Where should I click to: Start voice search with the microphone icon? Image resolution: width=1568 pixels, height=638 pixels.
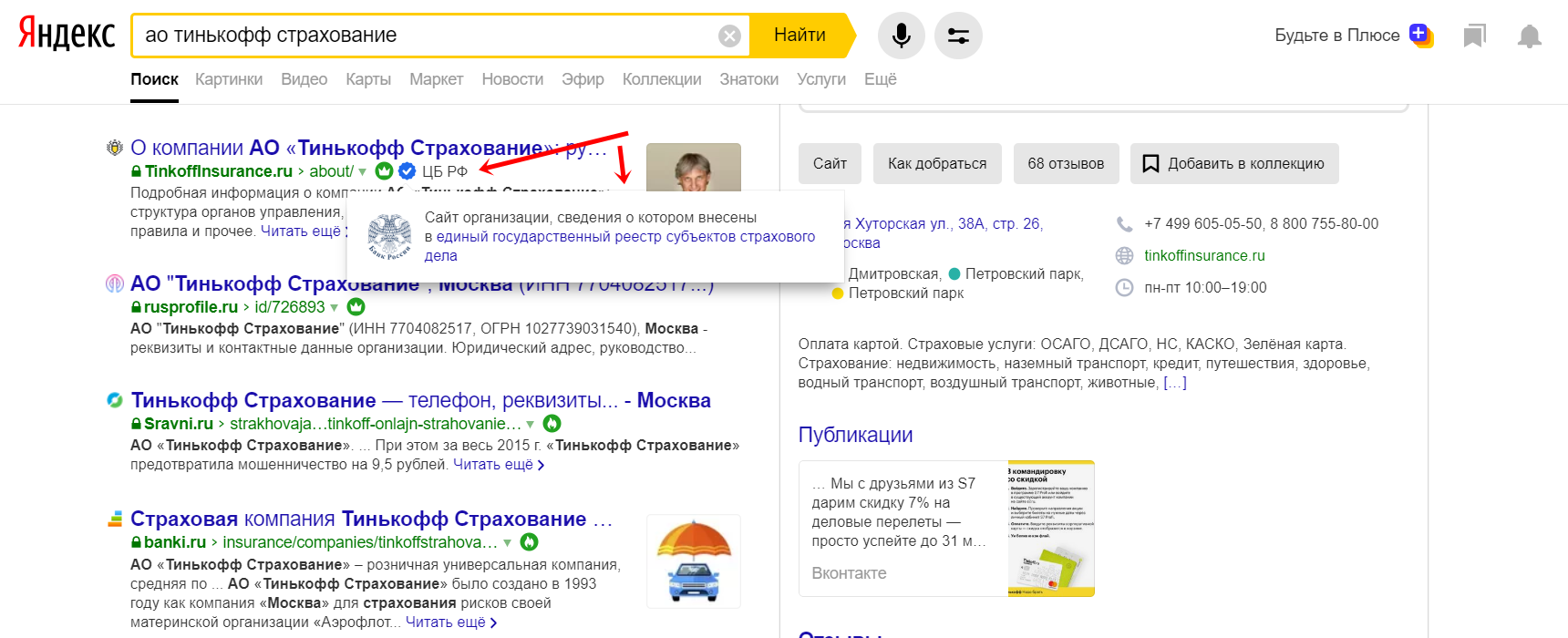[x=901, y=36]
